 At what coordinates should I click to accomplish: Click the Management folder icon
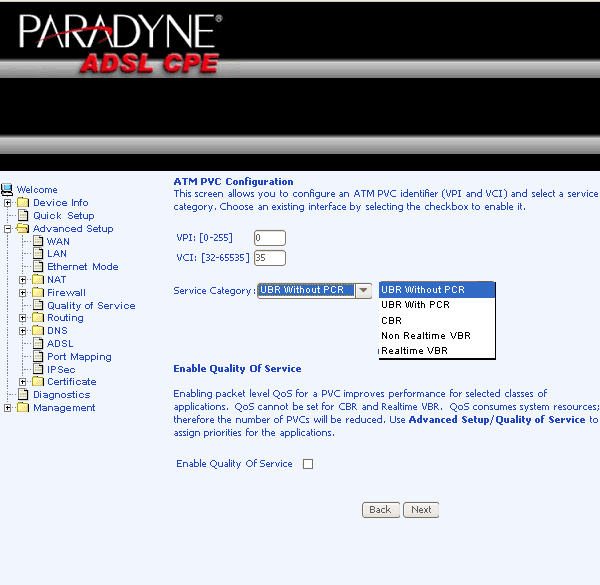coord(23,407)
